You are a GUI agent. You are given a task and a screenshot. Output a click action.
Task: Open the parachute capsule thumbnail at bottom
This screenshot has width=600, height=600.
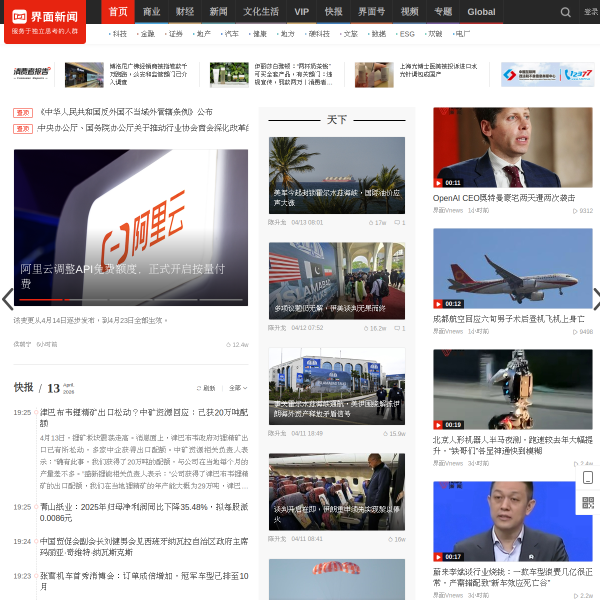pyautogui.click(x=337, y=579)
